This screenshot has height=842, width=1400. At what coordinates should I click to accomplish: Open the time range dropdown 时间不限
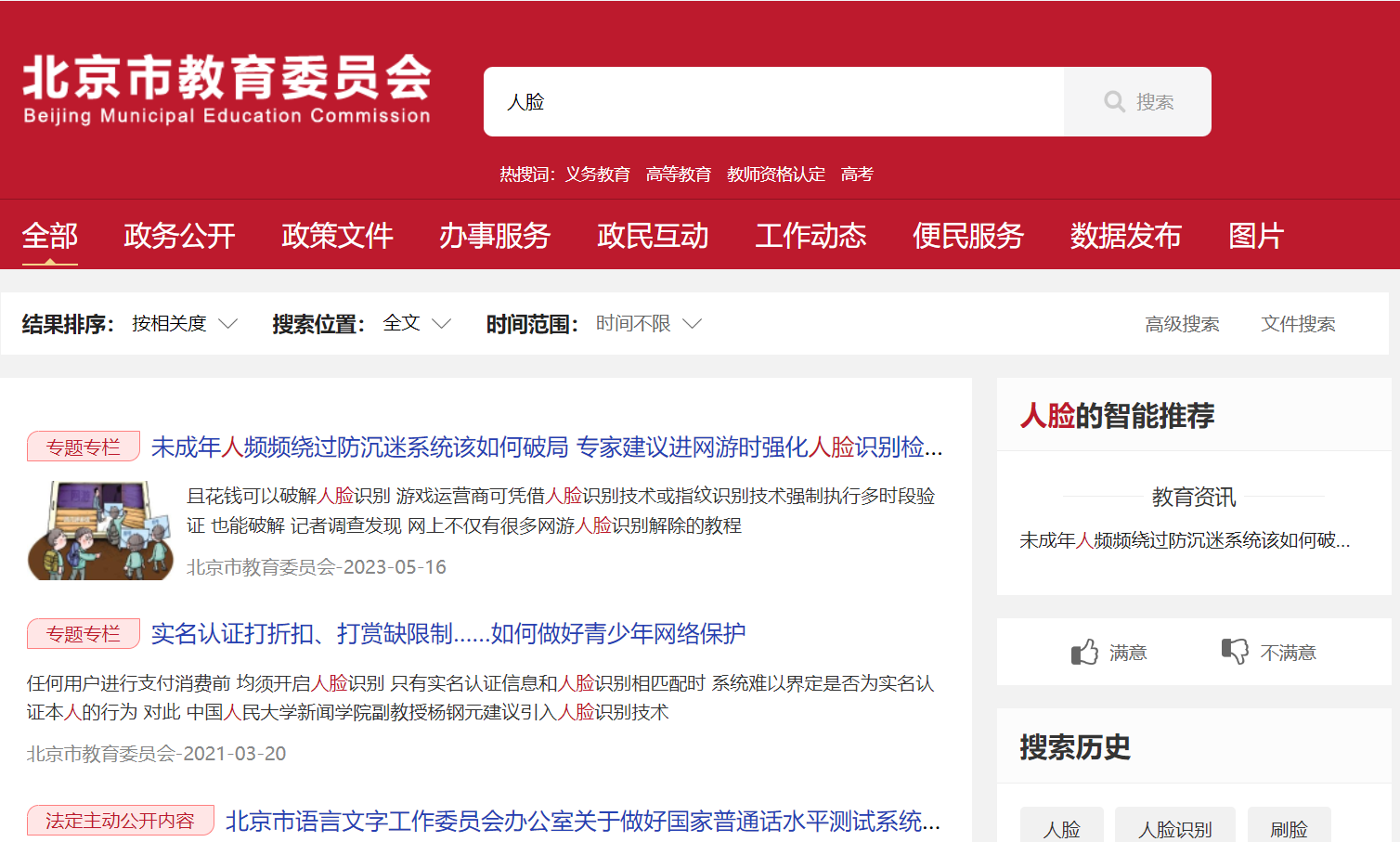pyautogui.click(x=648, y=324)
